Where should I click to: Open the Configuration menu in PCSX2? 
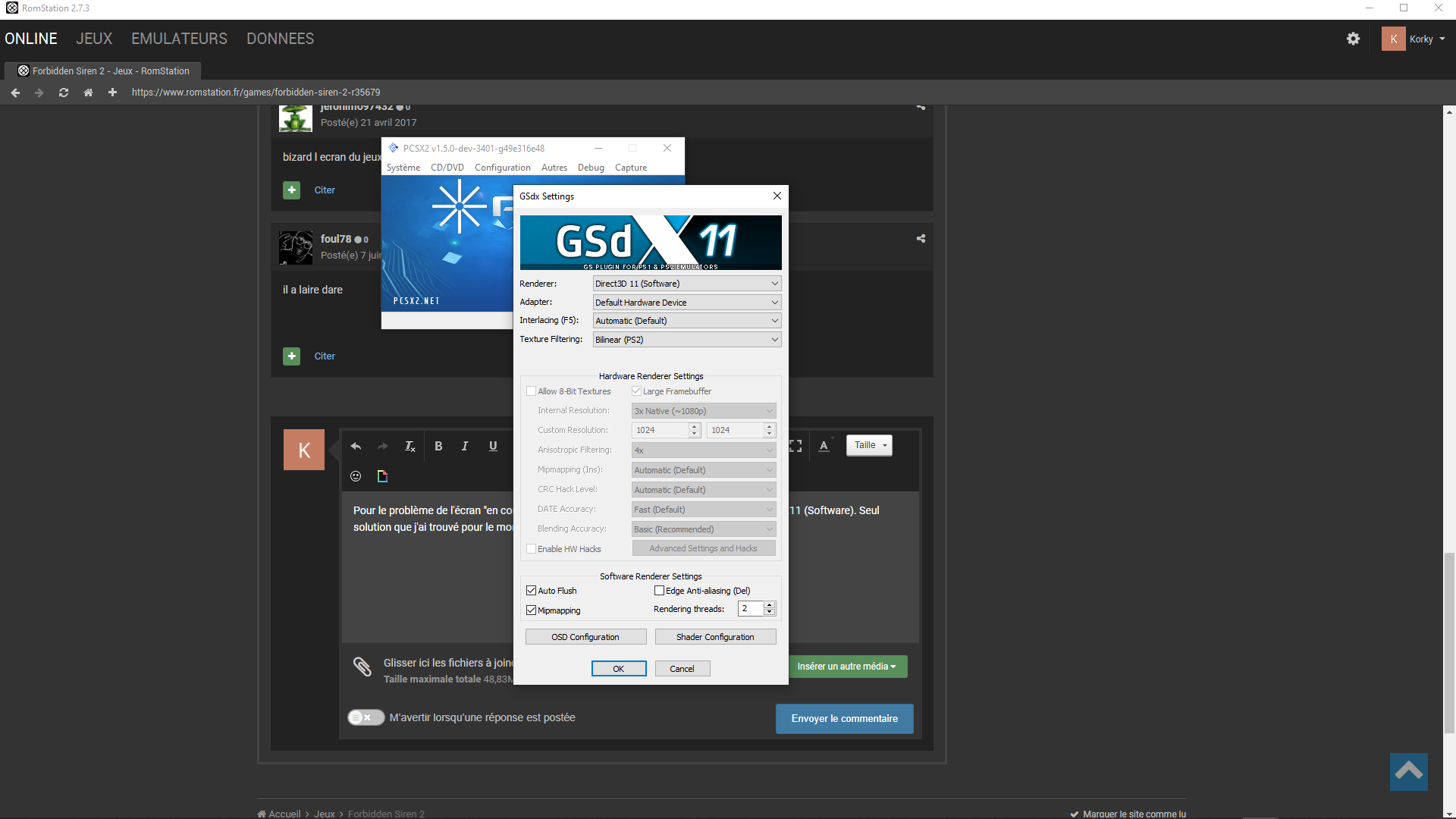pos(502,168)
